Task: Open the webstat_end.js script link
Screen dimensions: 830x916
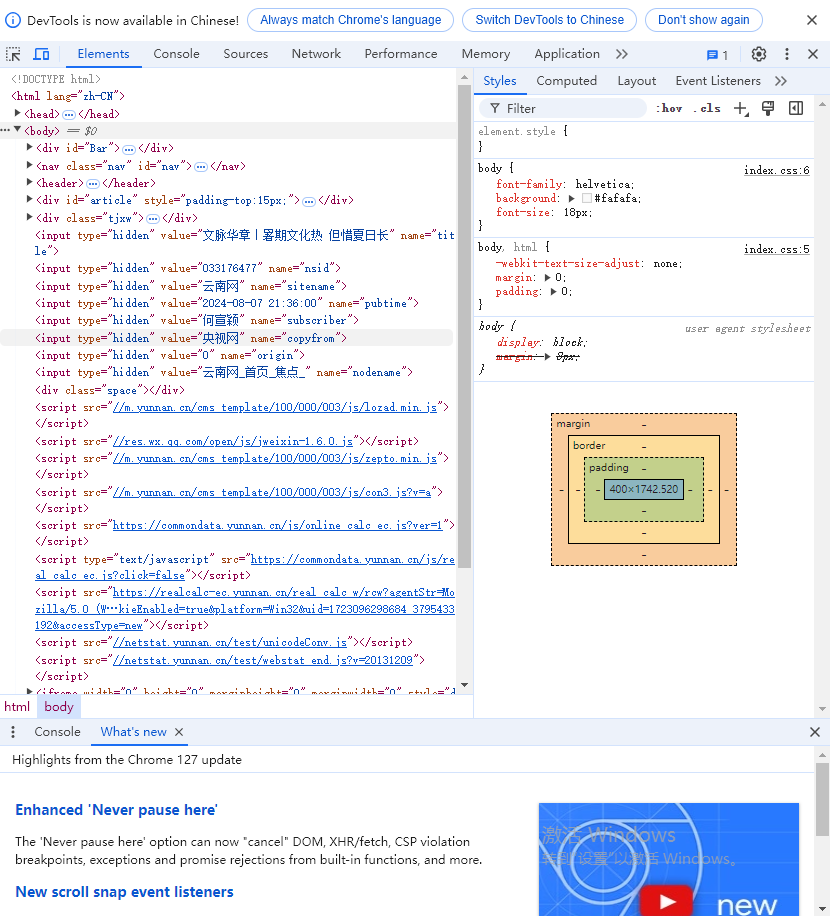Action: coord(262,660)
